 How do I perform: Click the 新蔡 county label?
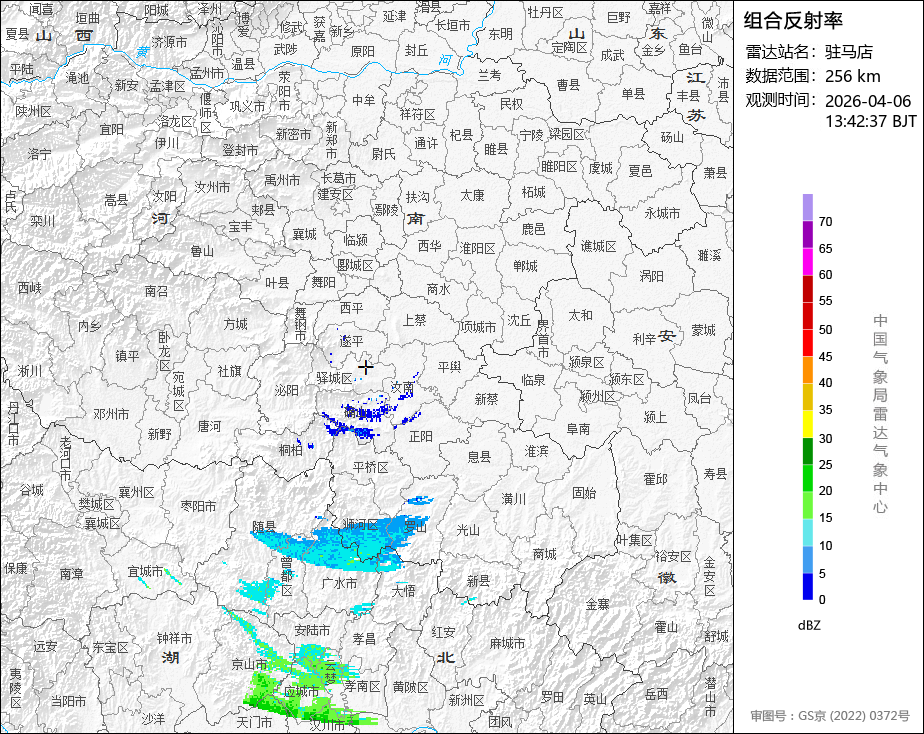click(486, 399)
